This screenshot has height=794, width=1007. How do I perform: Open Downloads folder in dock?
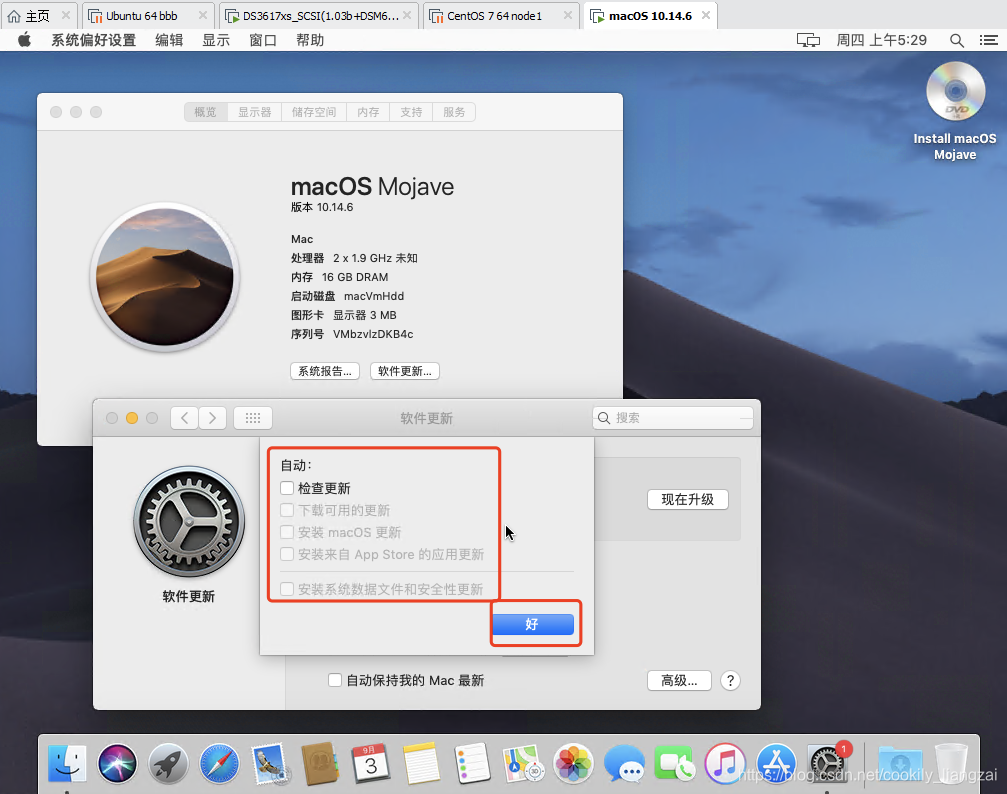click(x=900, y=763)
